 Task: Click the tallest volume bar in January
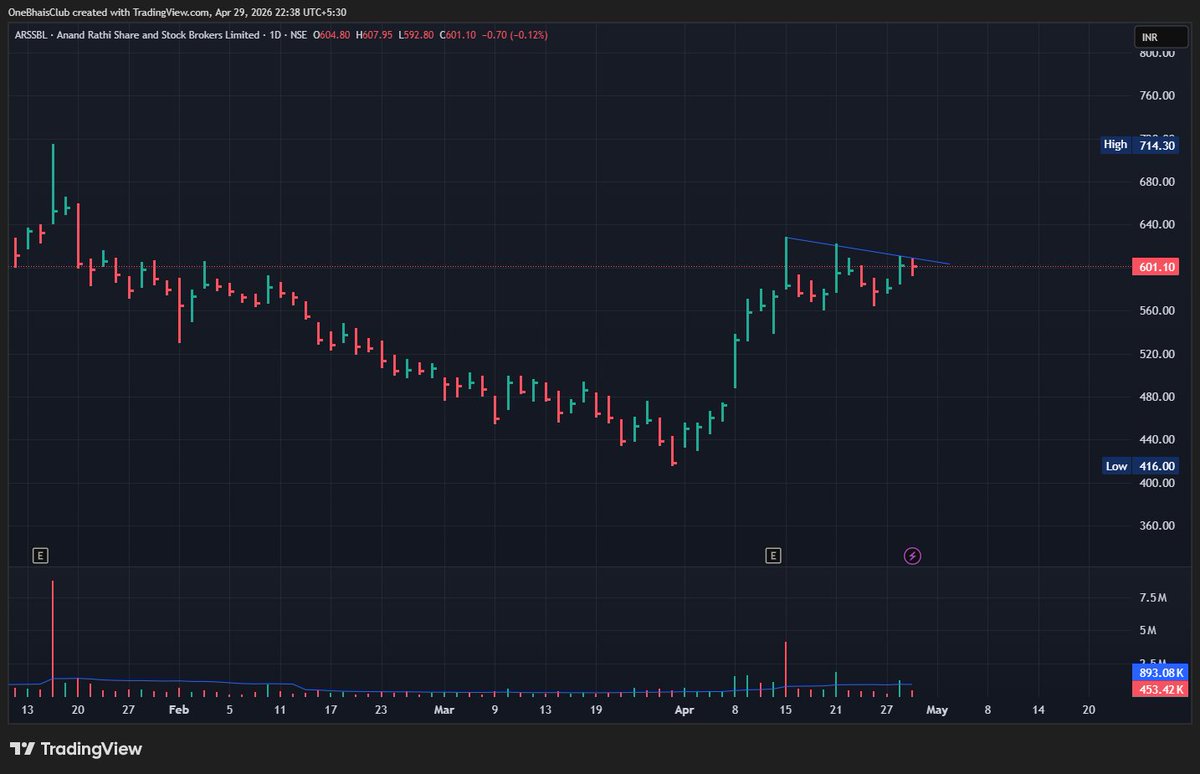click(53, 638)
